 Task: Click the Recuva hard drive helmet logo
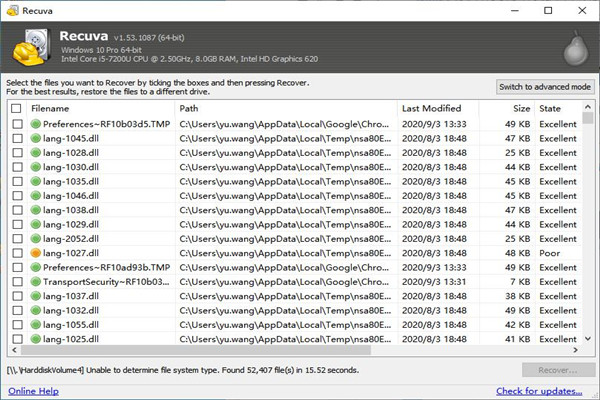[31, 47]
